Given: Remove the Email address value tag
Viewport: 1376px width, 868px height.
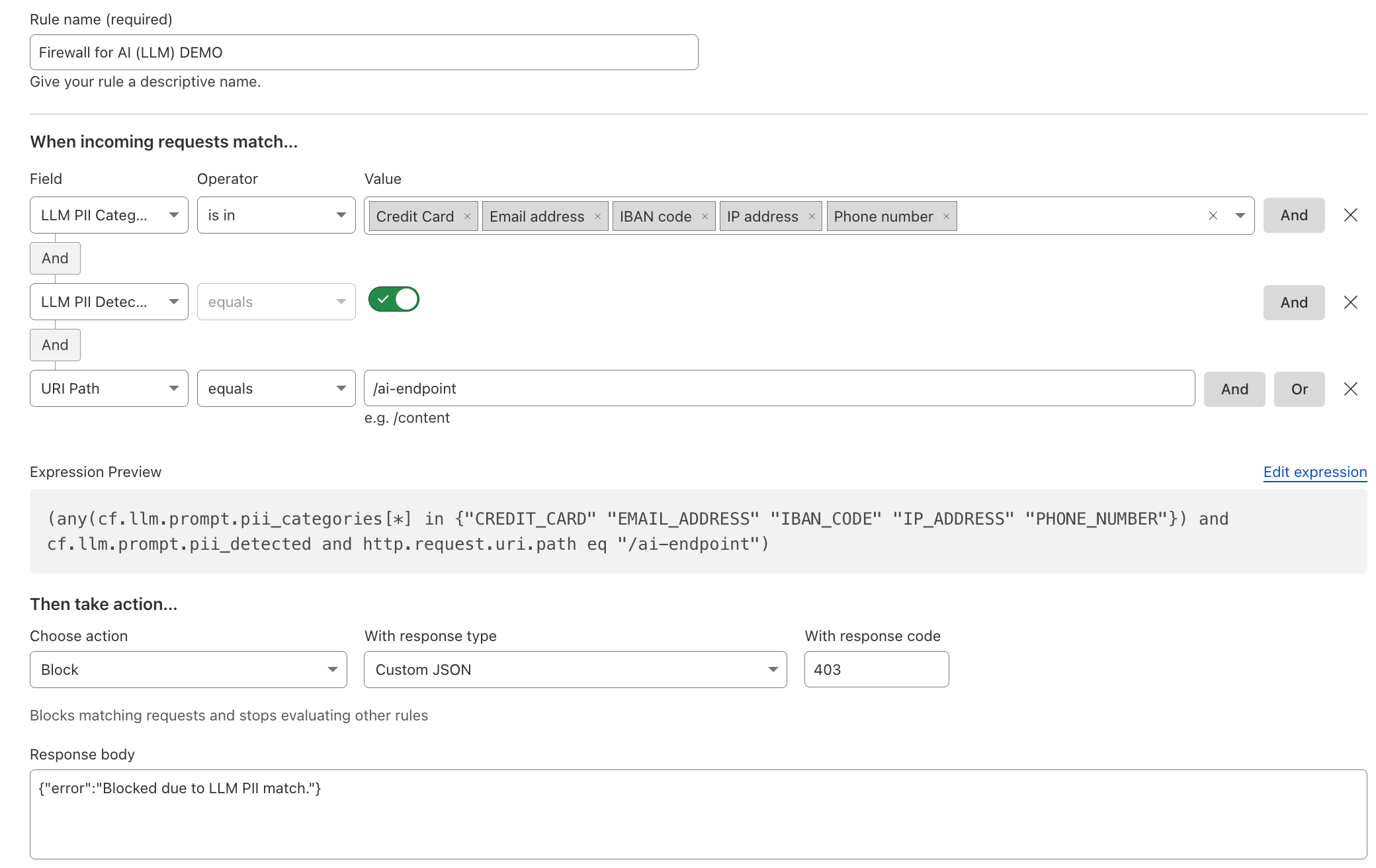Looking at the screenshot, I should 597,216.
